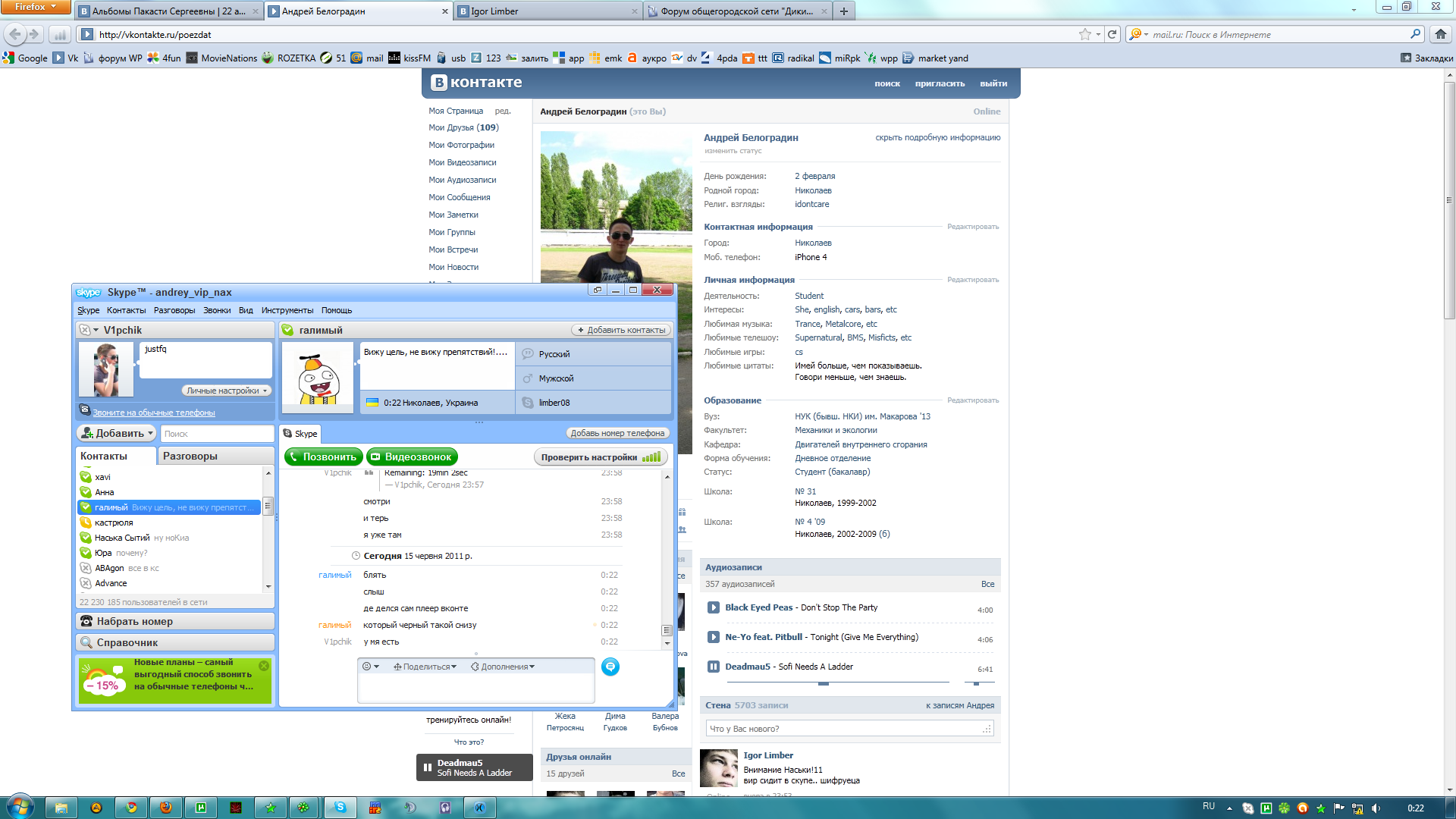1456x819 pixels.
Task: Pause the Deadmau5 mini player at bottom
Action: [x=428, y=767]
